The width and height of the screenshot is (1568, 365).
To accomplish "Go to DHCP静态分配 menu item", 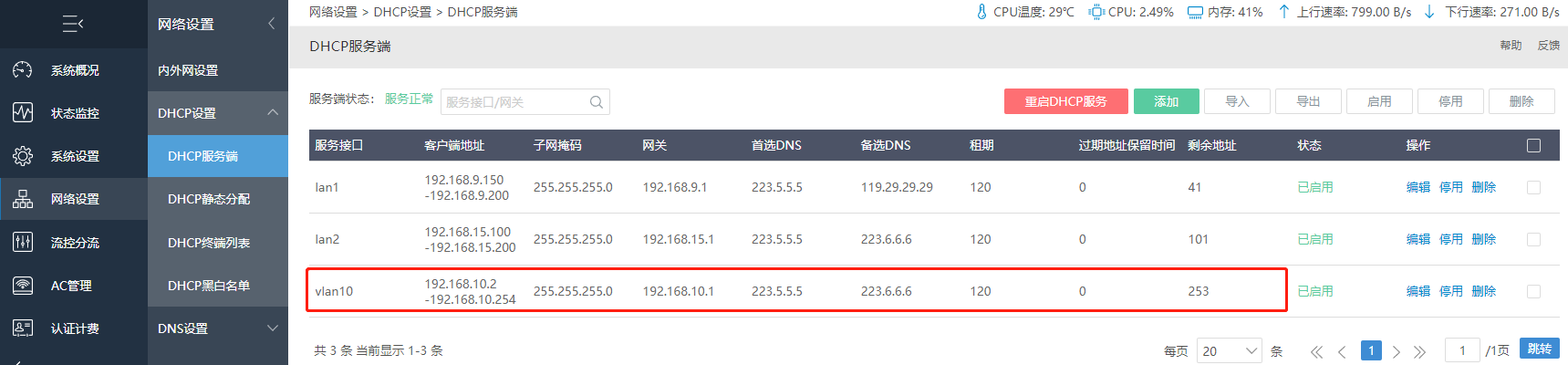I will pos(209,199).
